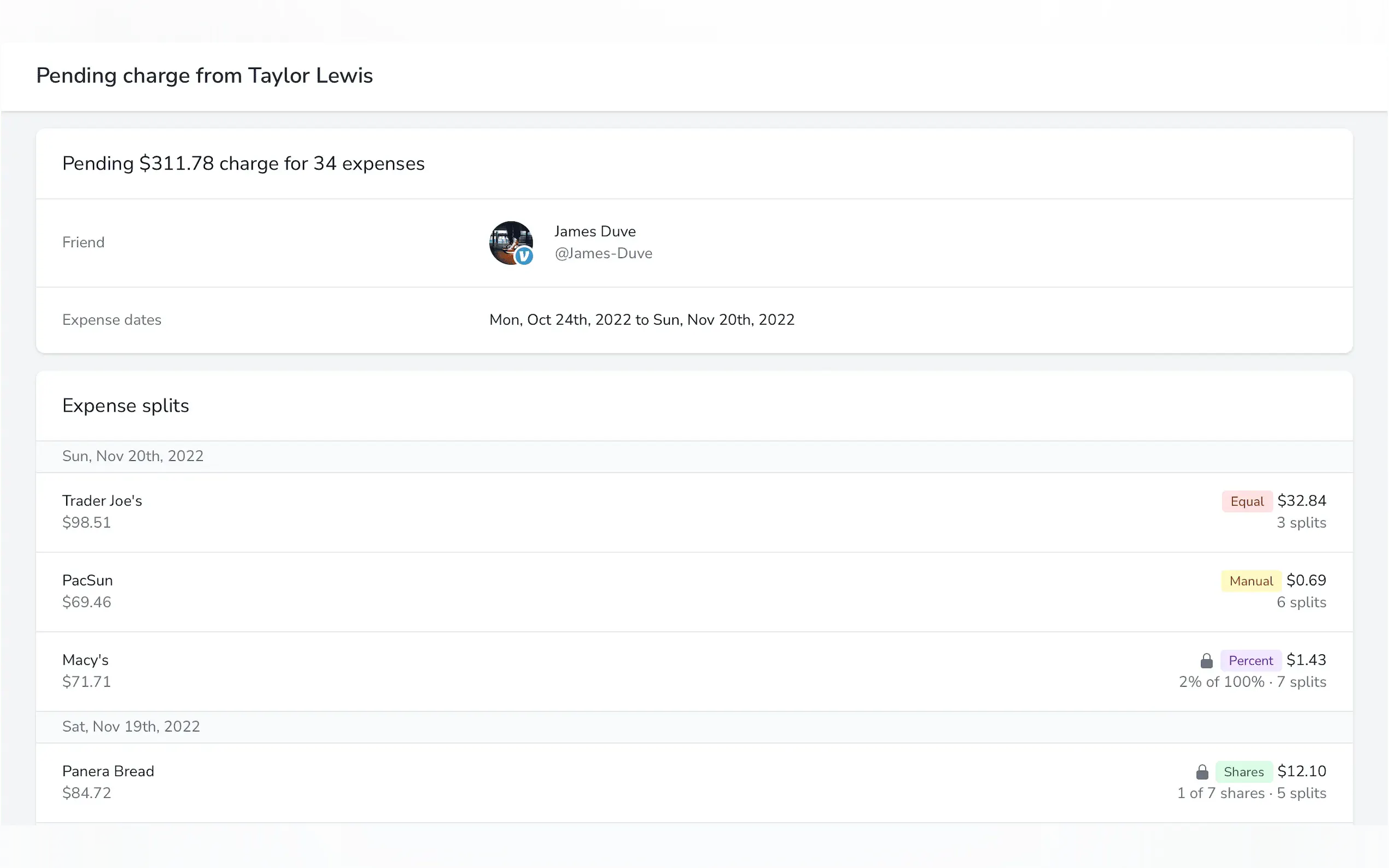Click the $0.69 PacSun split amount

[x=1306, y=580]
